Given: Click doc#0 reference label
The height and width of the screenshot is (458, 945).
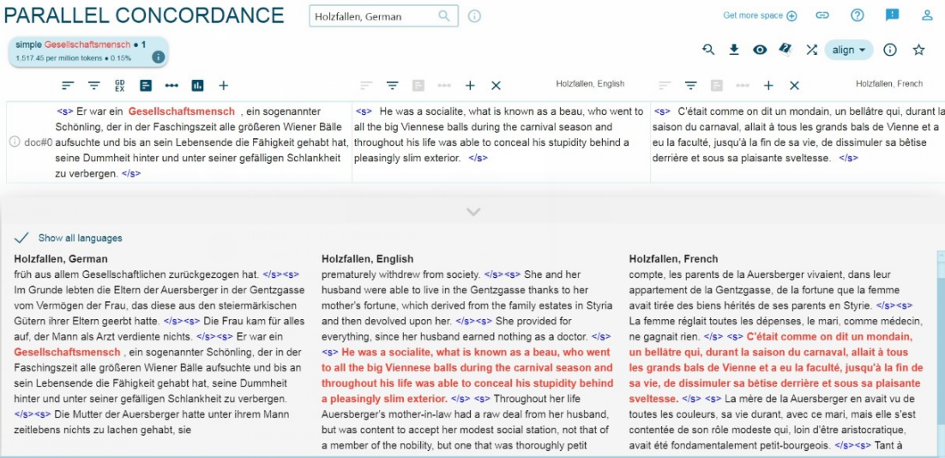Looking at the screenshot, I should click(38, 142).
